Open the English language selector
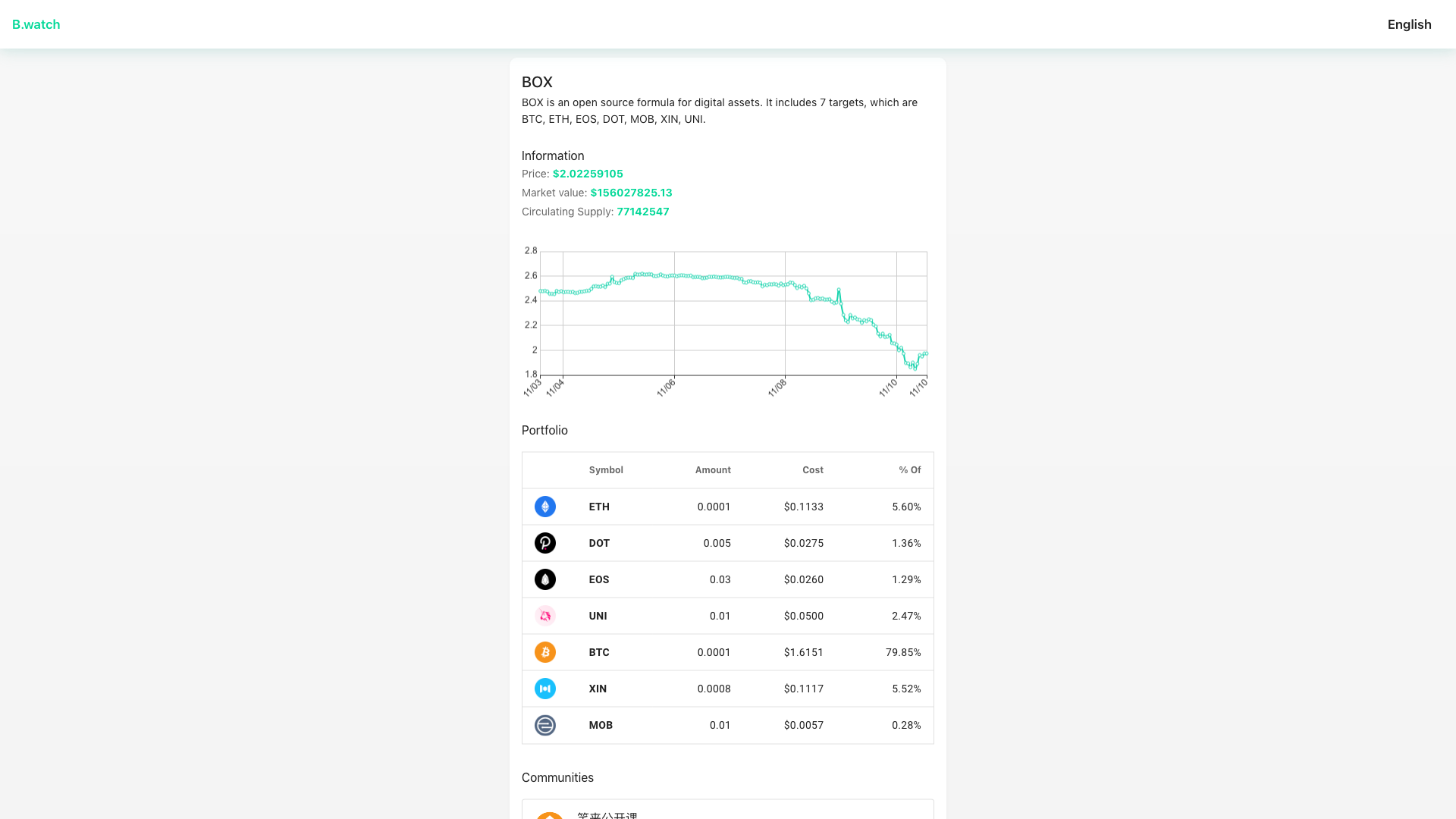 point(1409,24)
